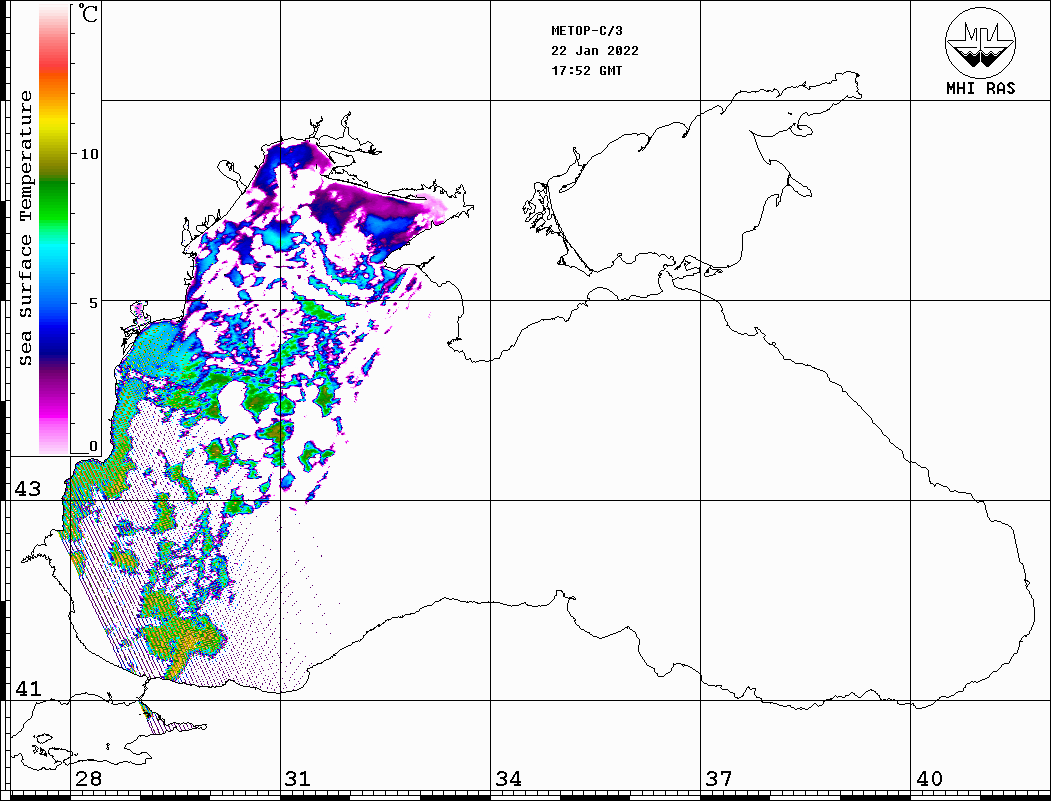Click the °C unit label
1051x801 pixels.
[88, 13]
